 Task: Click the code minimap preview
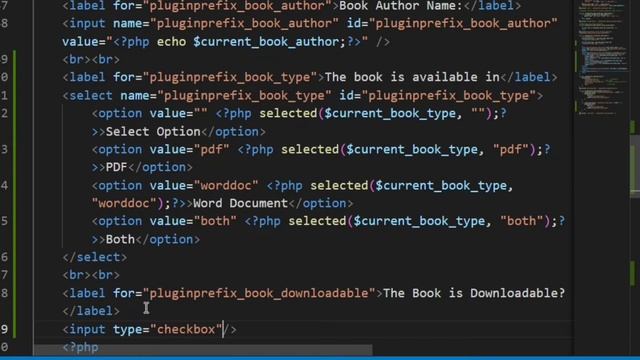[602, 57]
